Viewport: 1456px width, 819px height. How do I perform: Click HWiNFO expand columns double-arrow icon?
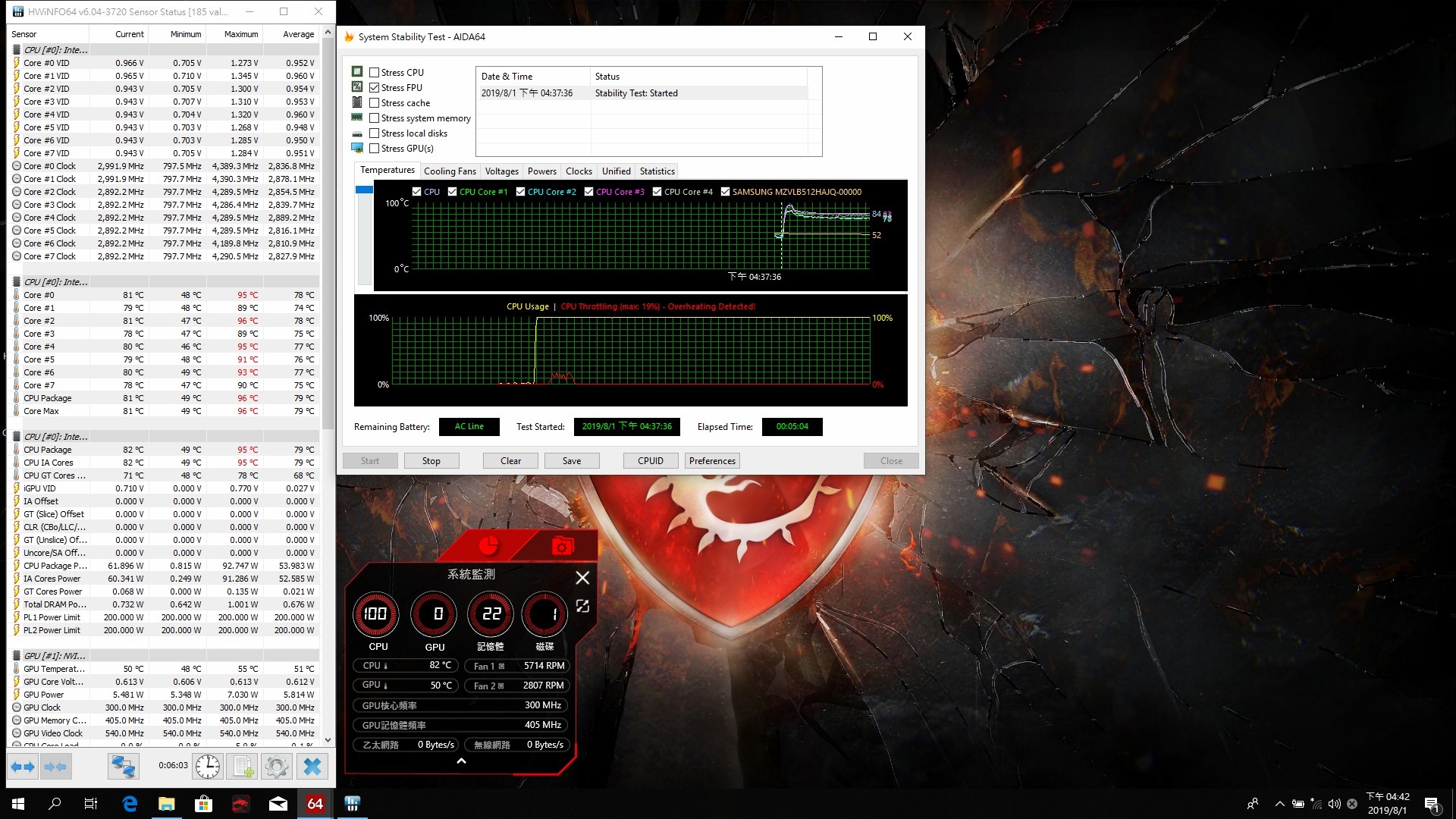click(23, 767)
